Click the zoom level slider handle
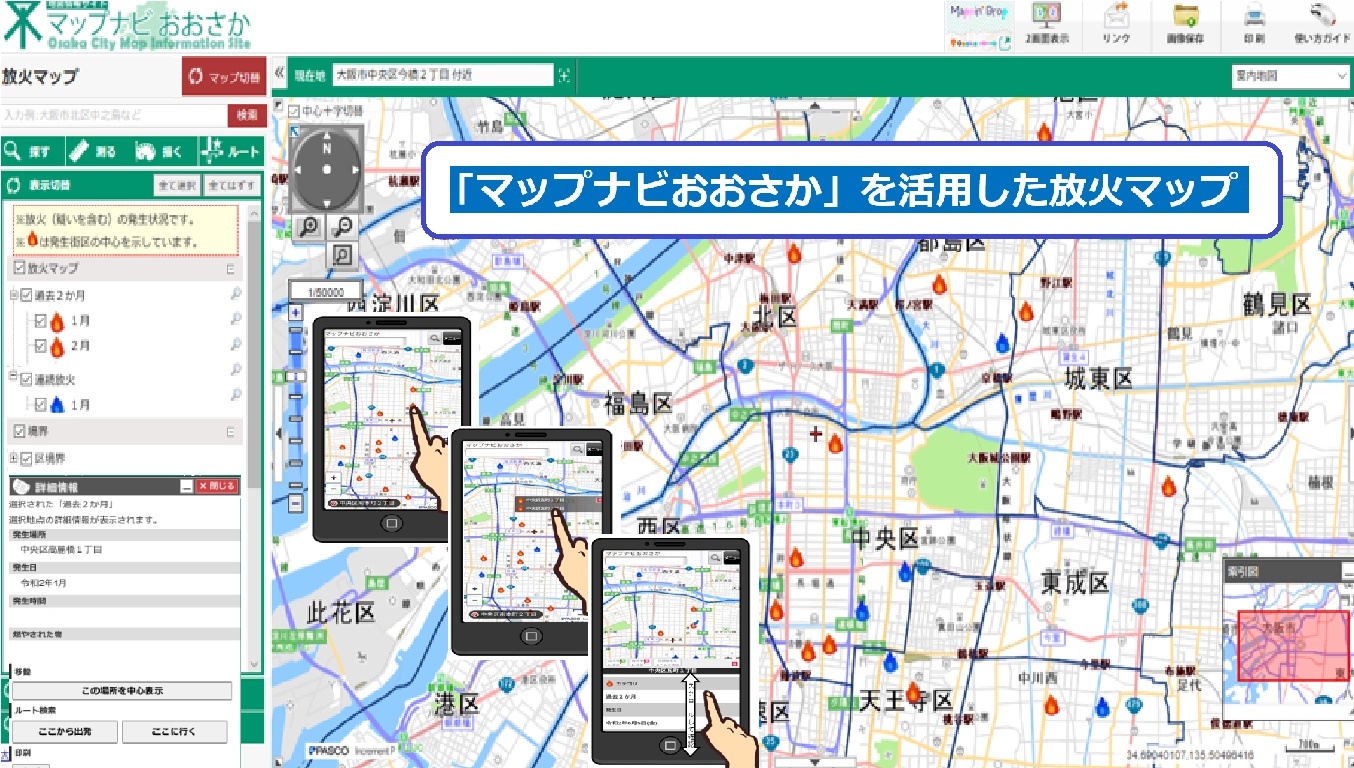 pos(295,378)
